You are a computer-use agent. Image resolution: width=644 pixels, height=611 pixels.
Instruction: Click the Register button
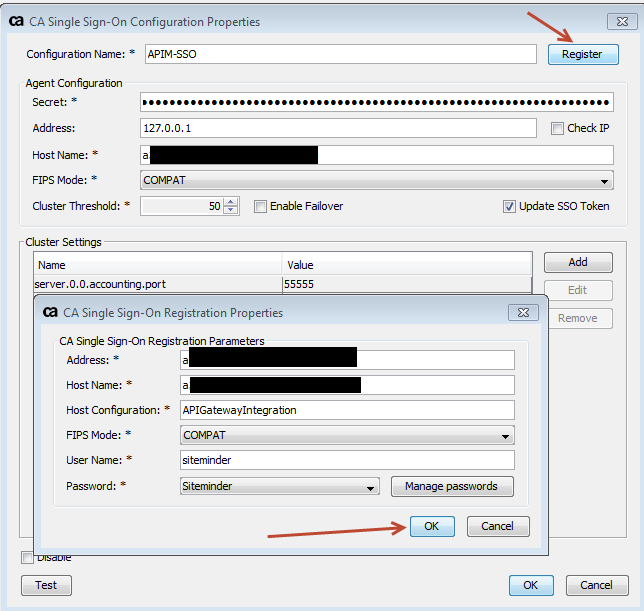583,54
